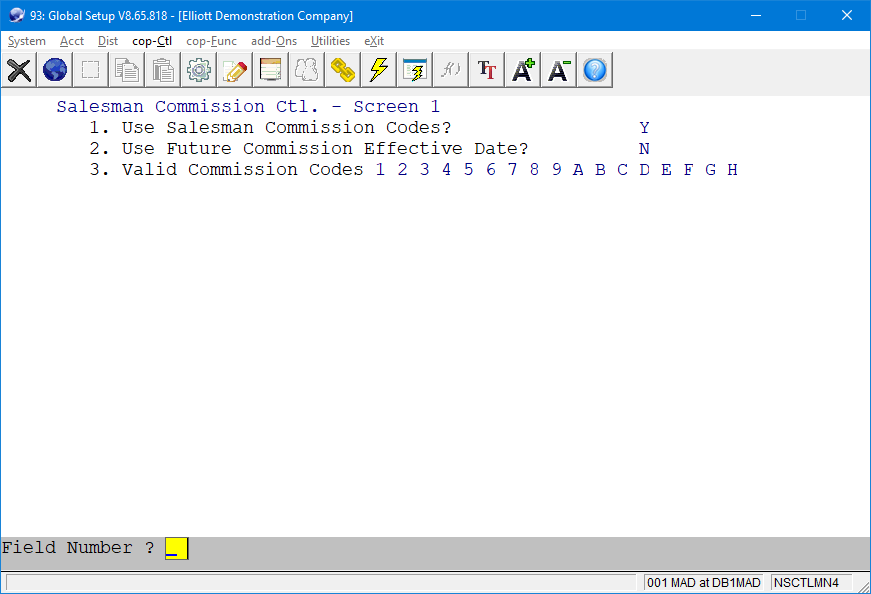Click commission code H value
This screenshot has height=594, width=871.
coord(732,169)
